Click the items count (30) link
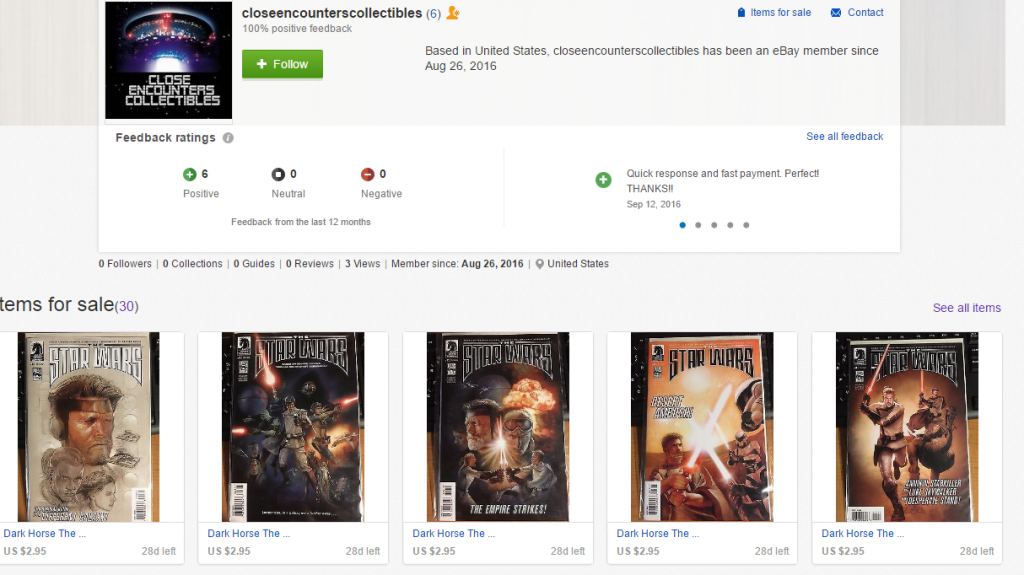The image size is (1024, 575). (127, 306)
